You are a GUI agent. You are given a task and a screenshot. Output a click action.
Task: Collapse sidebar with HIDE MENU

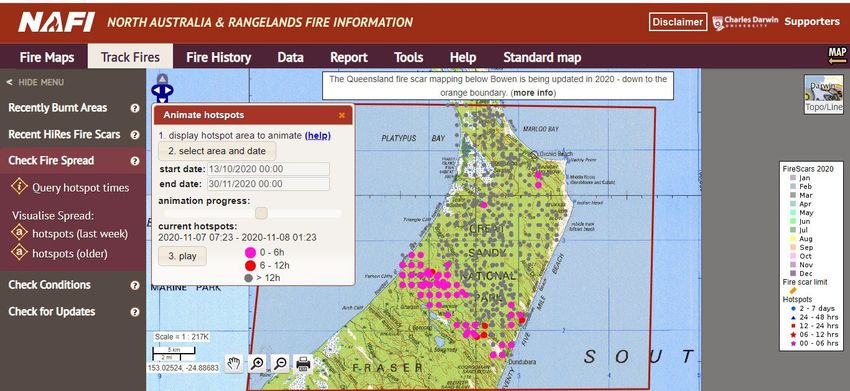35,82
